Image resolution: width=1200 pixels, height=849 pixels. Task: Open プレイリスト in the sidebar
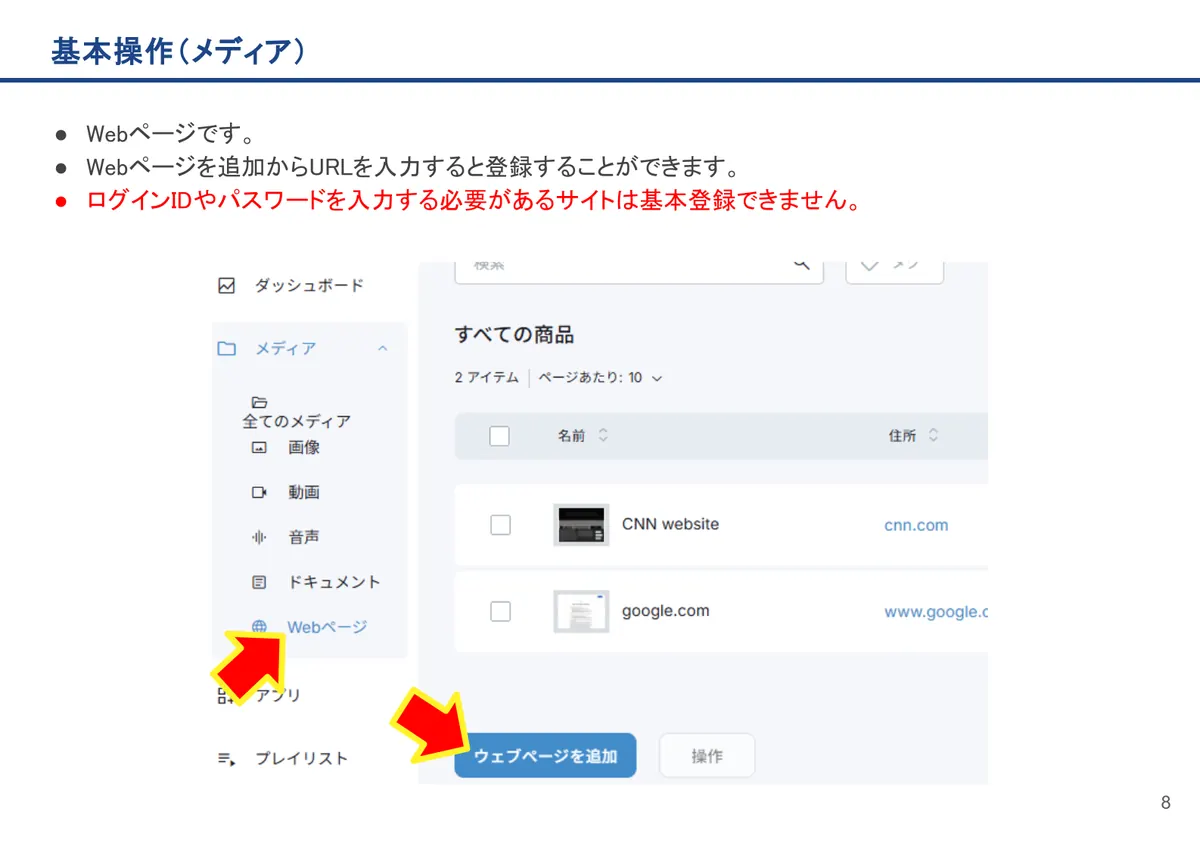301,759
